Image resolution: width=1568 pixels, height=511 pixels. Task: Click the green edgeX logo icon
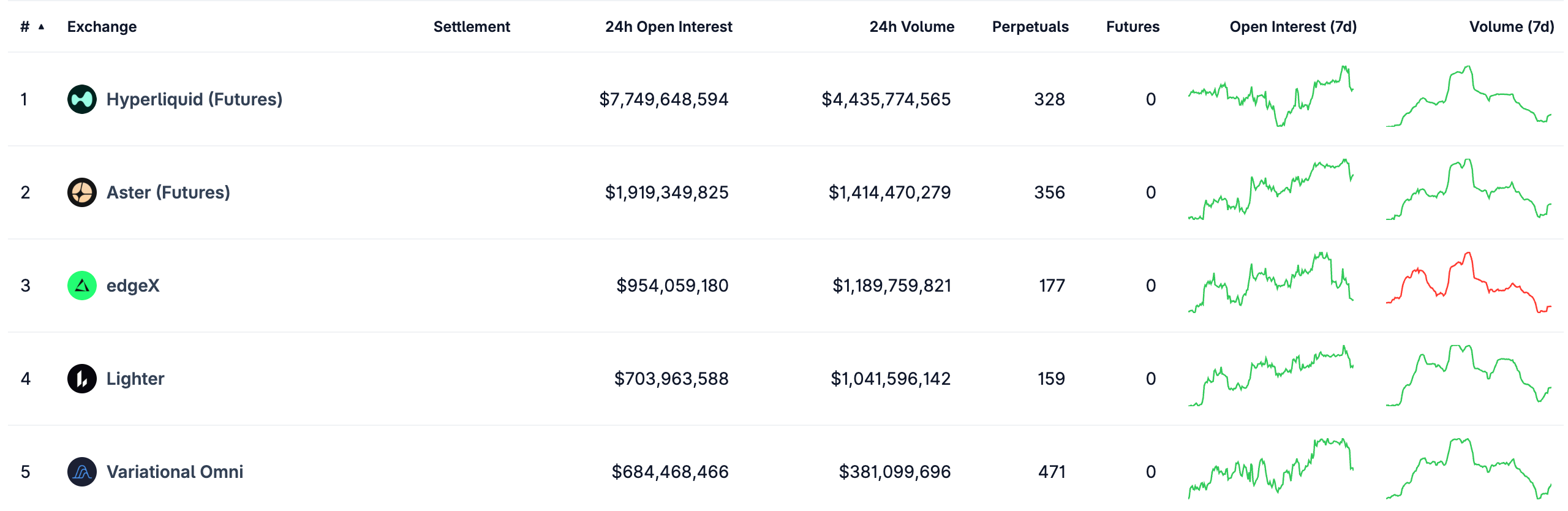[81, 286]
